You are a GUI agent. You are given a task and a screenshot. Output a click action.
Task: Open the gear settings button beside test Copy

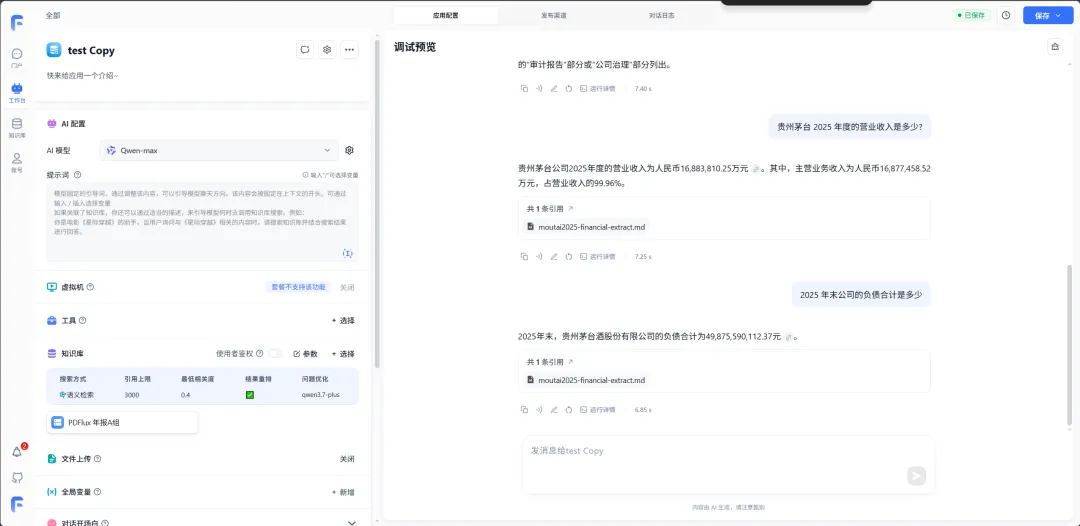[x=327, y=50]
